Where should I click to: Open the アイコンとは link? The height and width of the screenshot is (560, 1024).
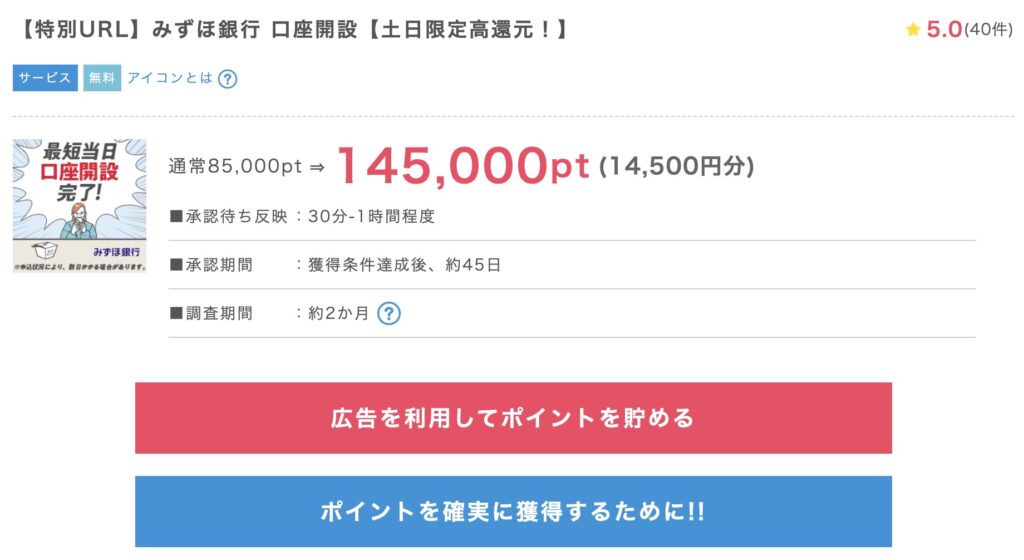tap(170, 78)
